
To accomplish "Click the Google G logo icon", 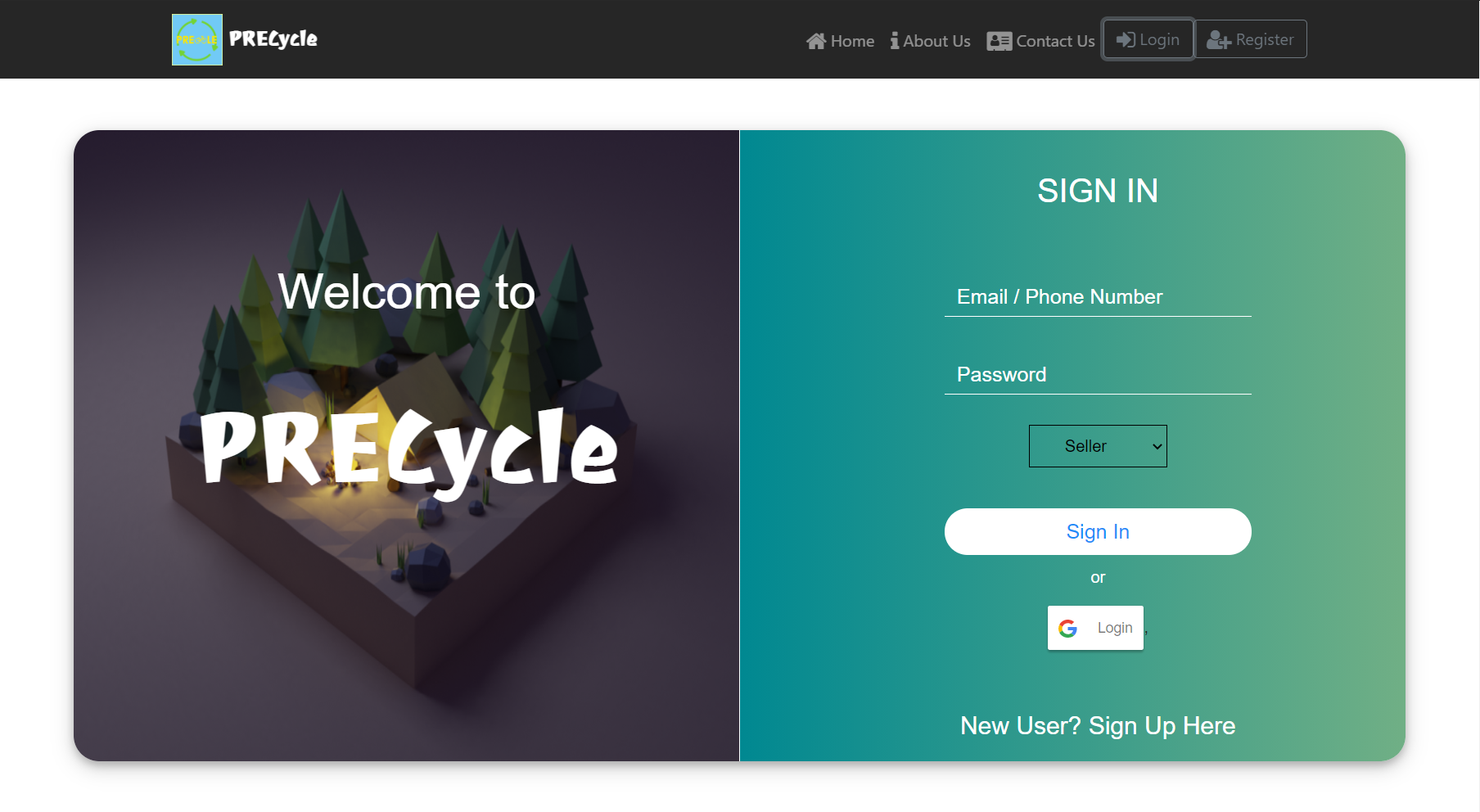I will [x=1067, y=628].
